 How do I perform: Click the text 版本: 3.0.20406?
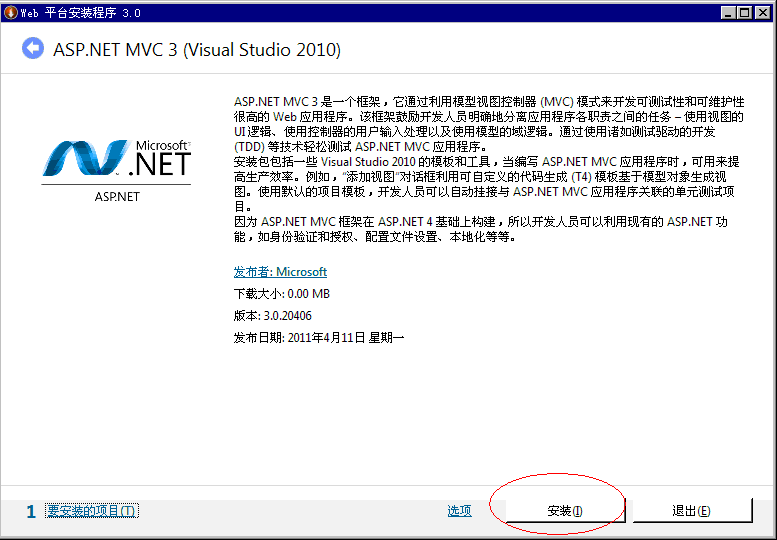tap(273, 316)
